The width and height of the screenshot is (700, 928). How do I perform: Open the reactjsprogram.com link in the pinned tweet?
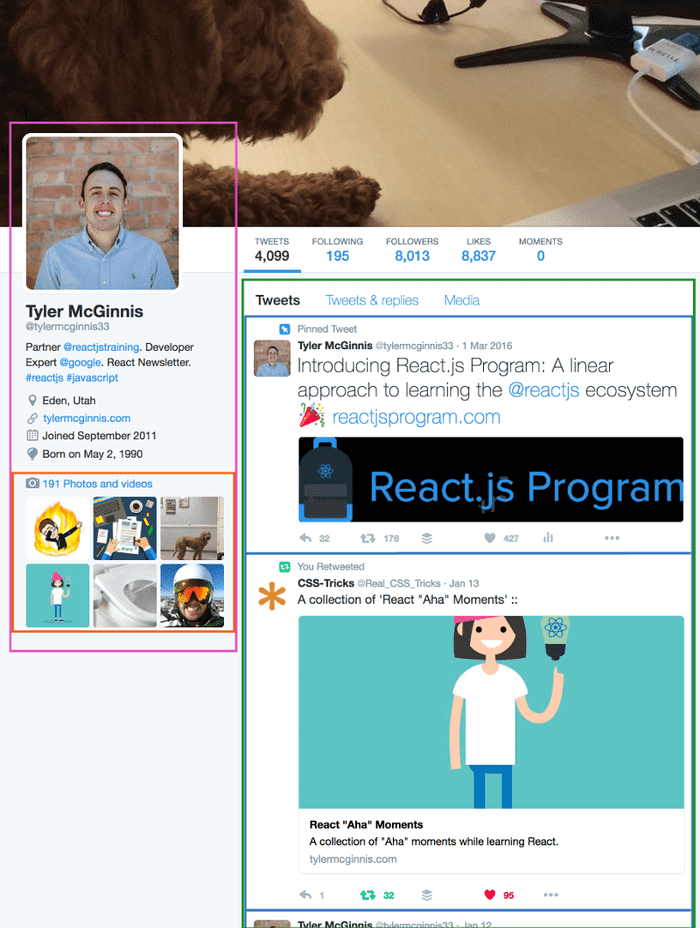pos(416,417)
